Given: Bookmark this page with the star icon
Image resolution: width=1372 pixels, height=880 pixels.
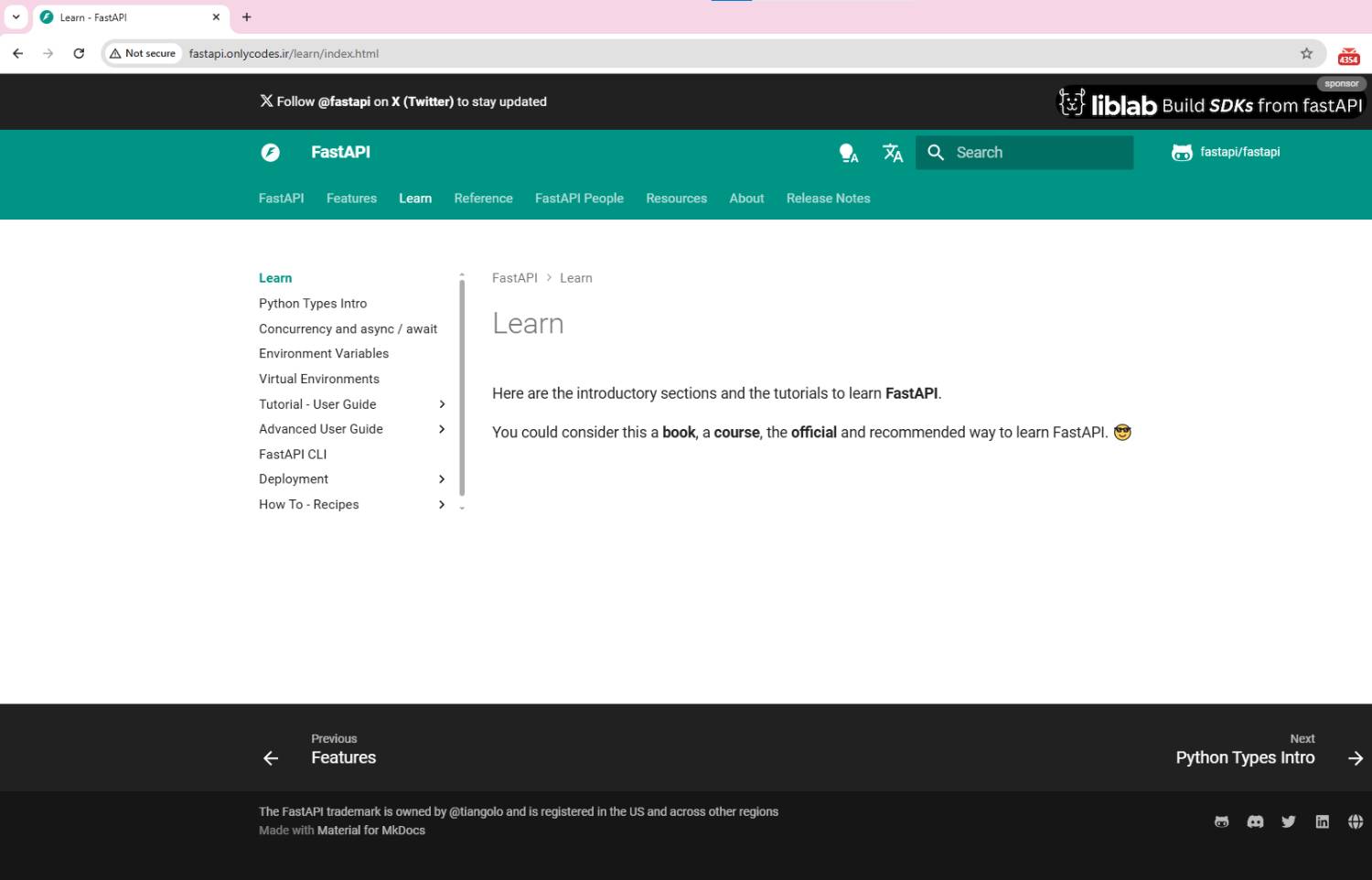Looking at the screenshot, I should coord(1306,53).
